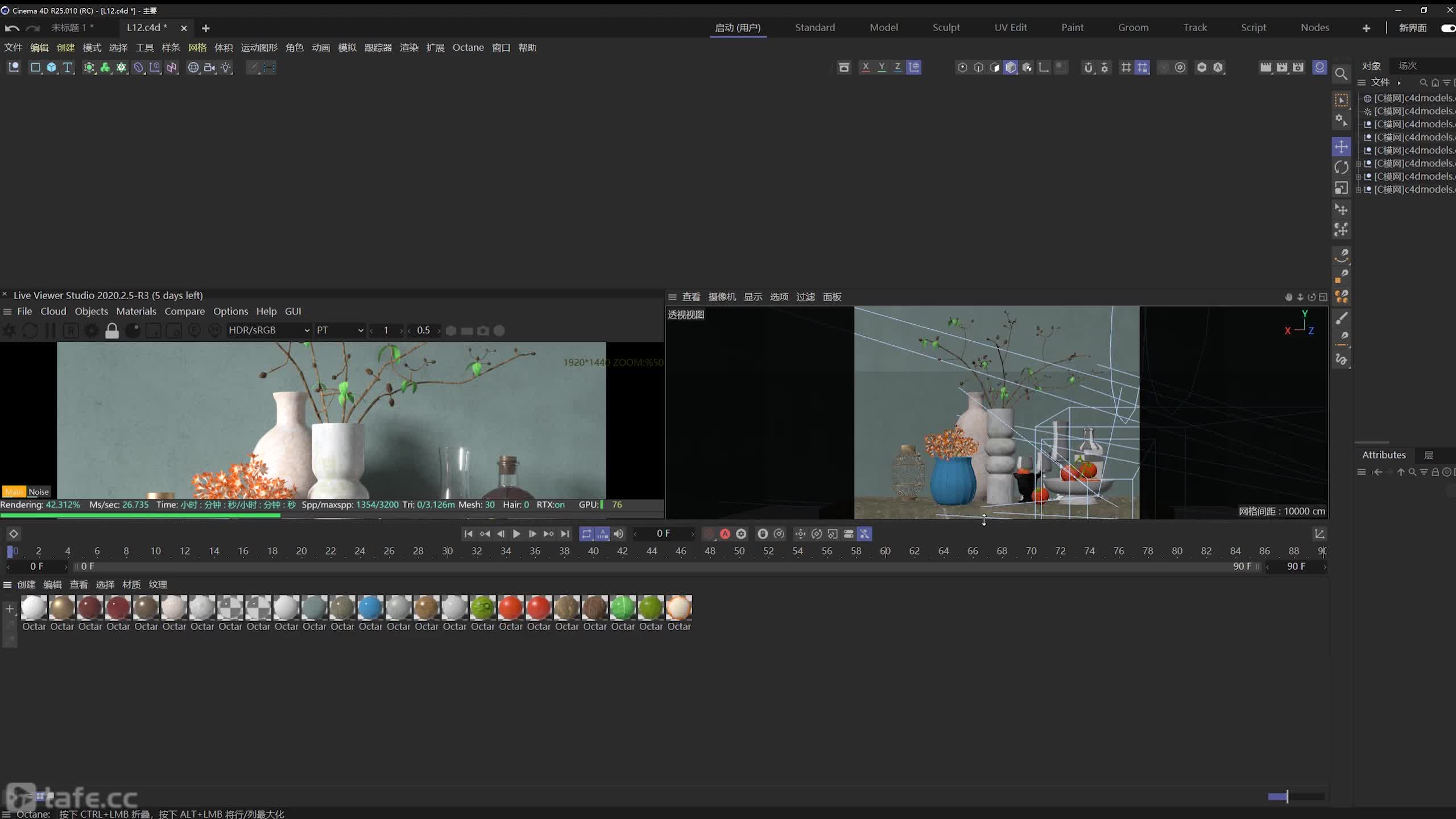Viewport: 1456px width, 819px height.
Task: Adjust the bottom-right thumbnail size slider
Action: coord(1296,796)
